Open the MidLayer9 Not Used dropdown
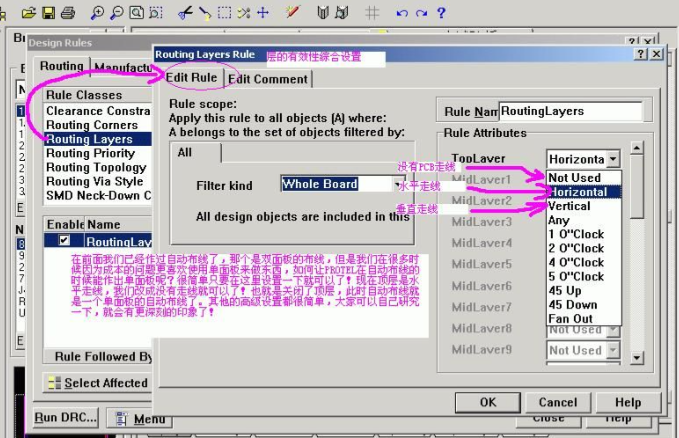The height and width of the screenshot is (438, 679). pyautogui.click(x=612, y=350)
